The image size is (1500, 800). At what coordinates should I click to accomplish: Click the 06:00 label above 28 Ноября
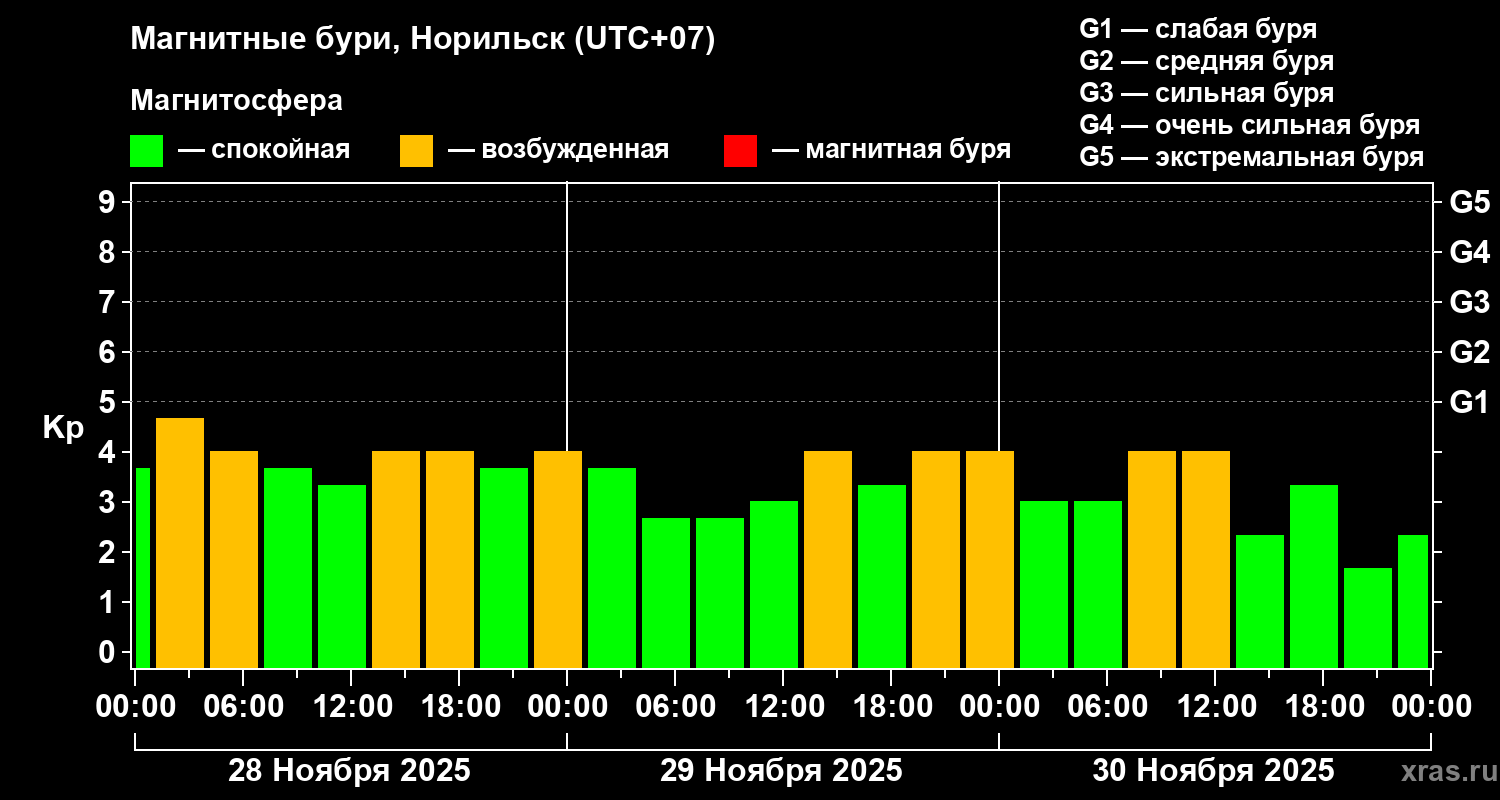243,707
